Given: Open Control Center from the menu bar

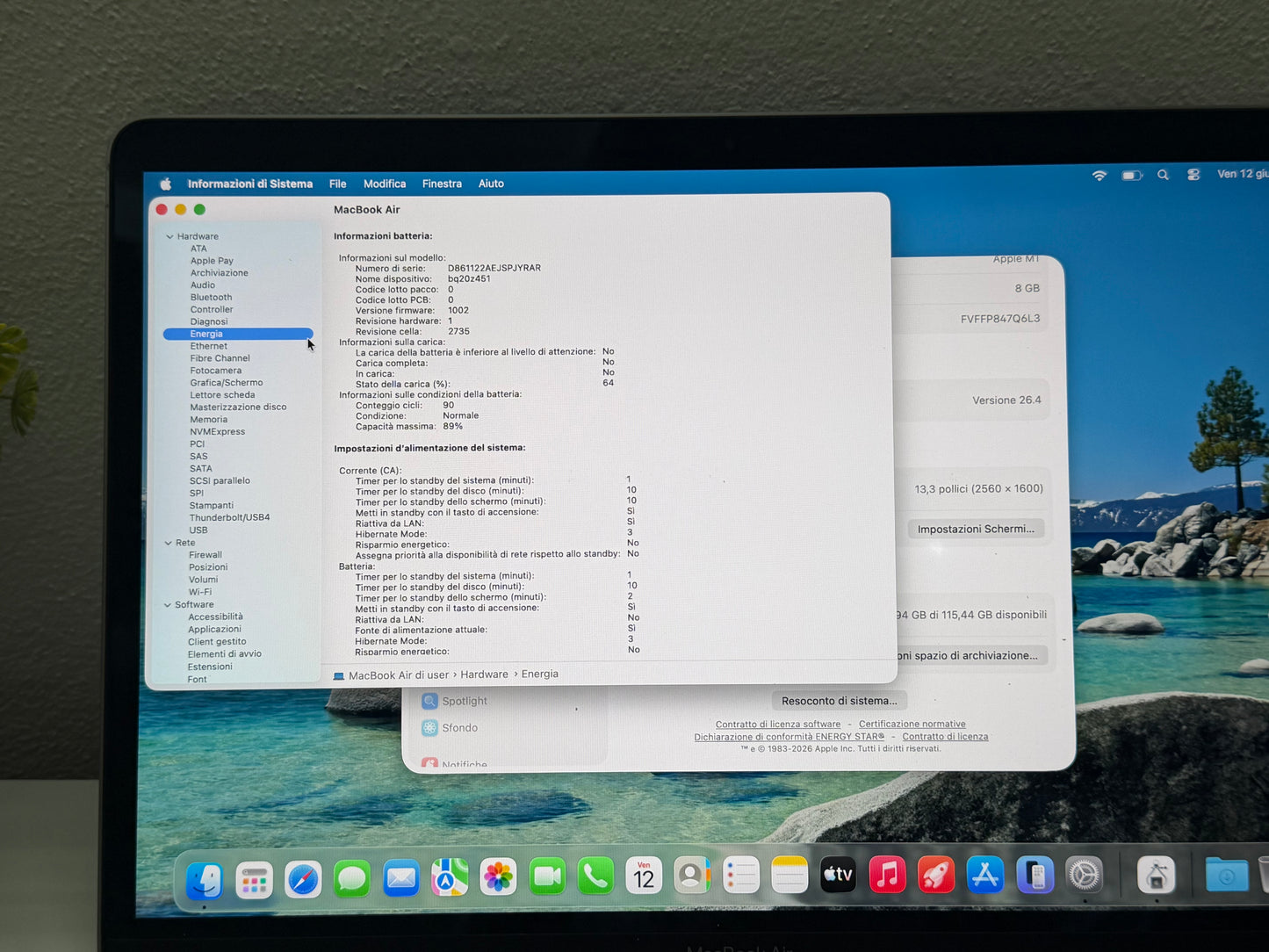Looking at the screenshot, I should tap(1193, 175).
